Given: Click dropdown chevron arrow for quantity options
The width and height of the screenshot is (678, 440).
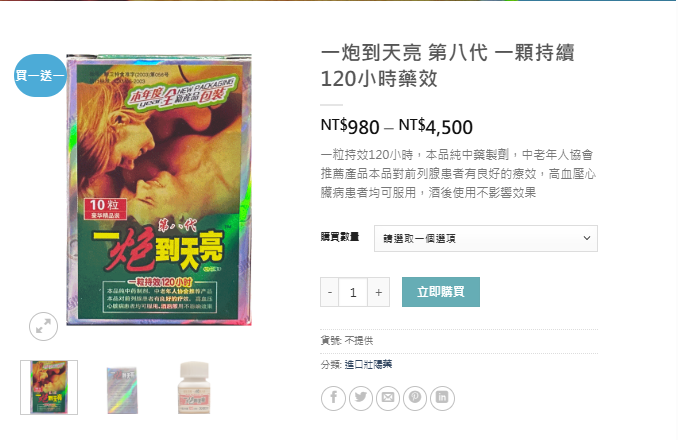Looking at the screenshot, I should pos(587,238).
